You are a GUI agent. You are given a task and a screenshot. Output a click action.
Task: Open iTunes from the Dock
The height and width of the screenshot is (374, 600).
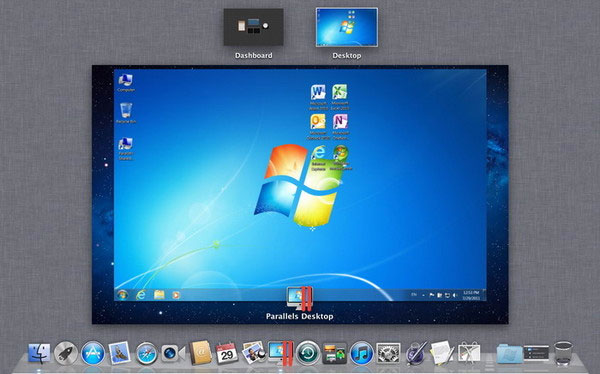point(361,353)
